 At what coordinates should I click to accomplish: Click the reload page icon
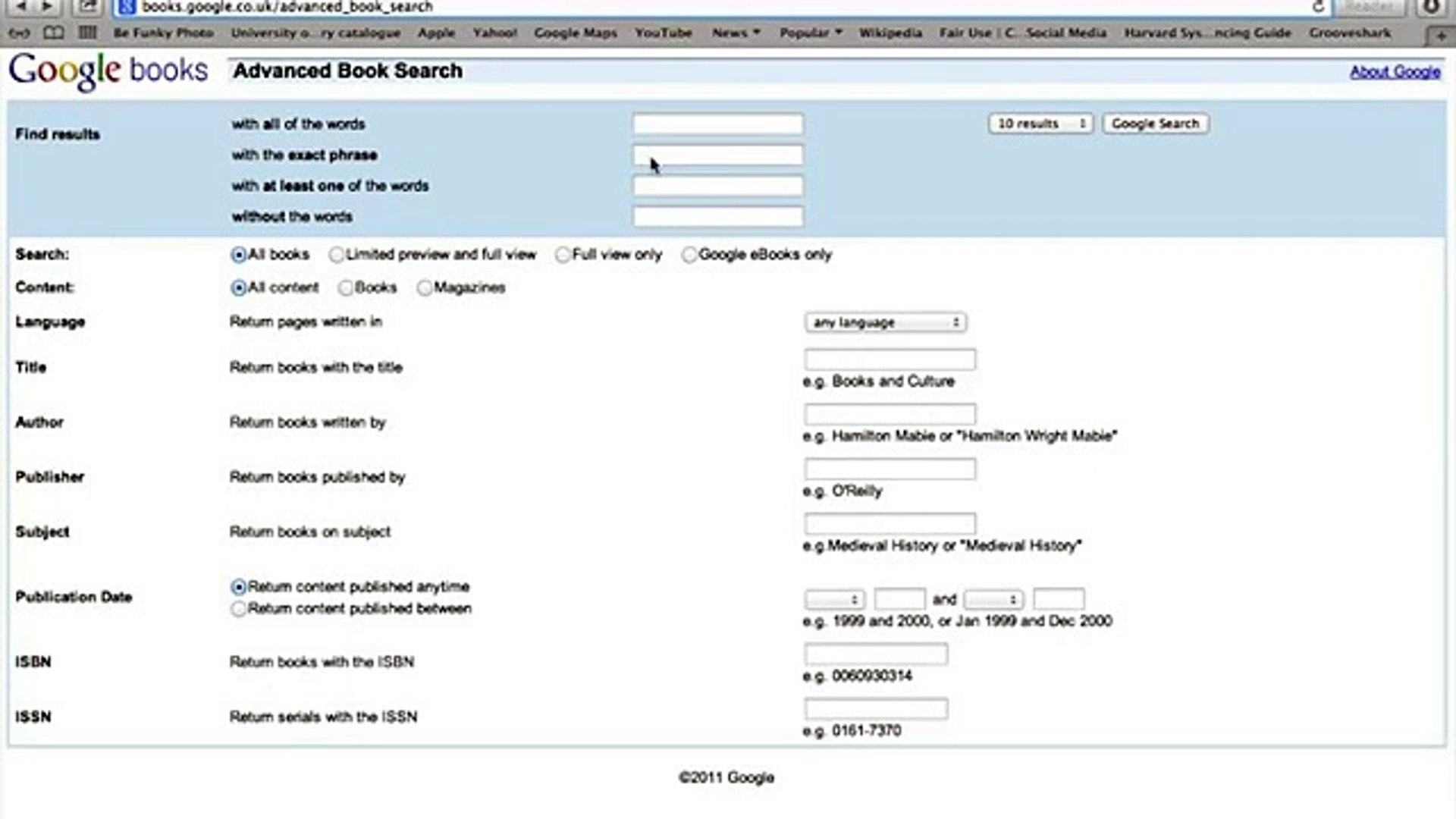coord(1319,7)
